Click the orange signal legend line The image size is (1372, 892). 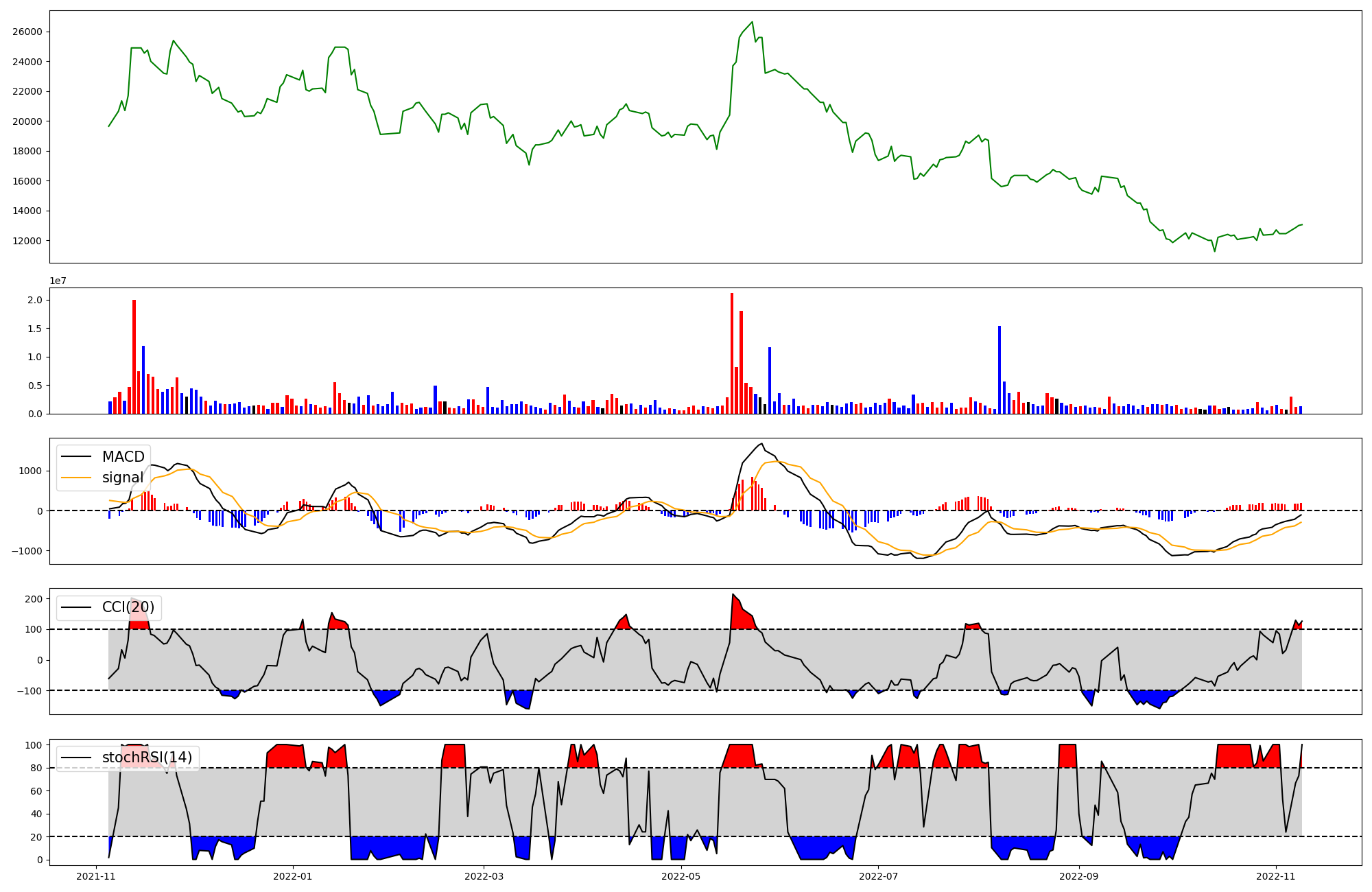pos(76,478)
